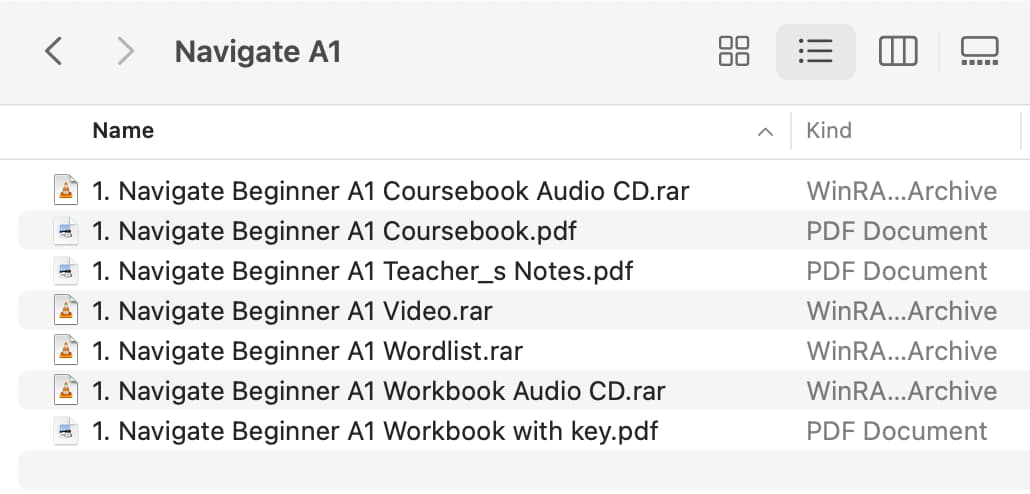The image size is (1030, 494).
Task: Click VLC icon of Video.rar
Action: [x=66, y=311]
